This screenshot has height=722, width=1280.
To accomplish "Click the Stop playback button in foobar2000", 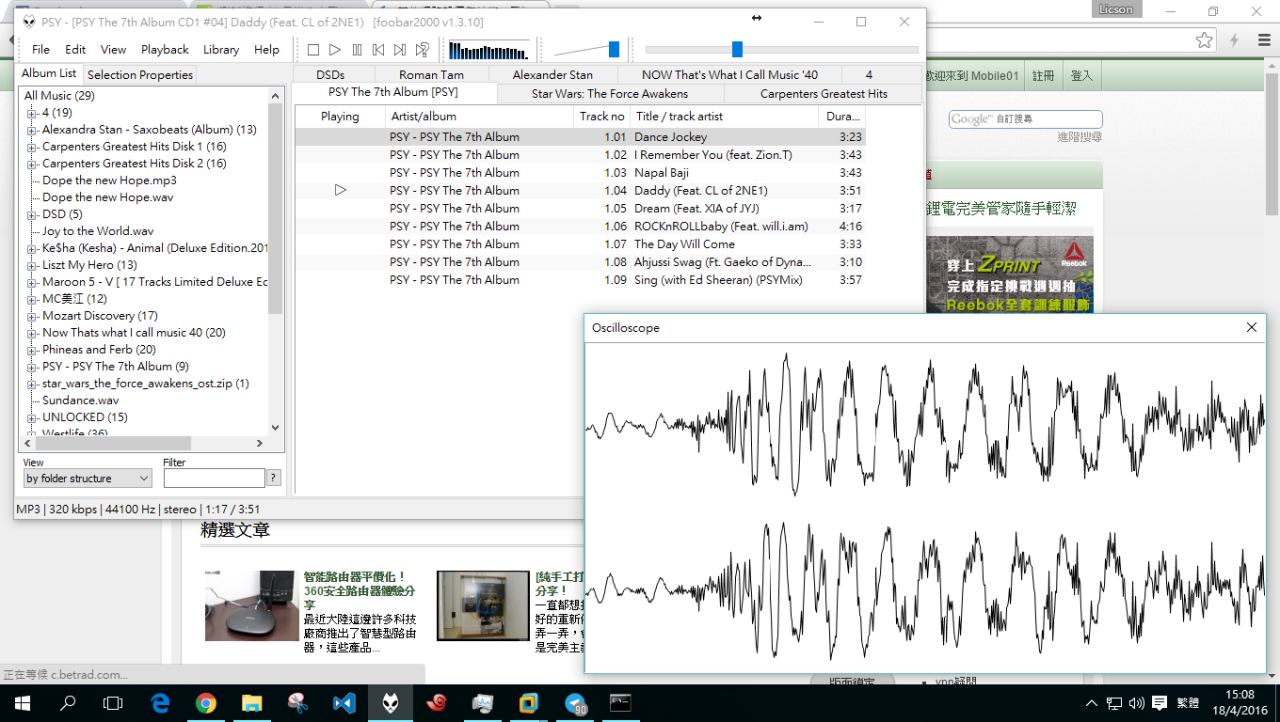I will [313, 49].
